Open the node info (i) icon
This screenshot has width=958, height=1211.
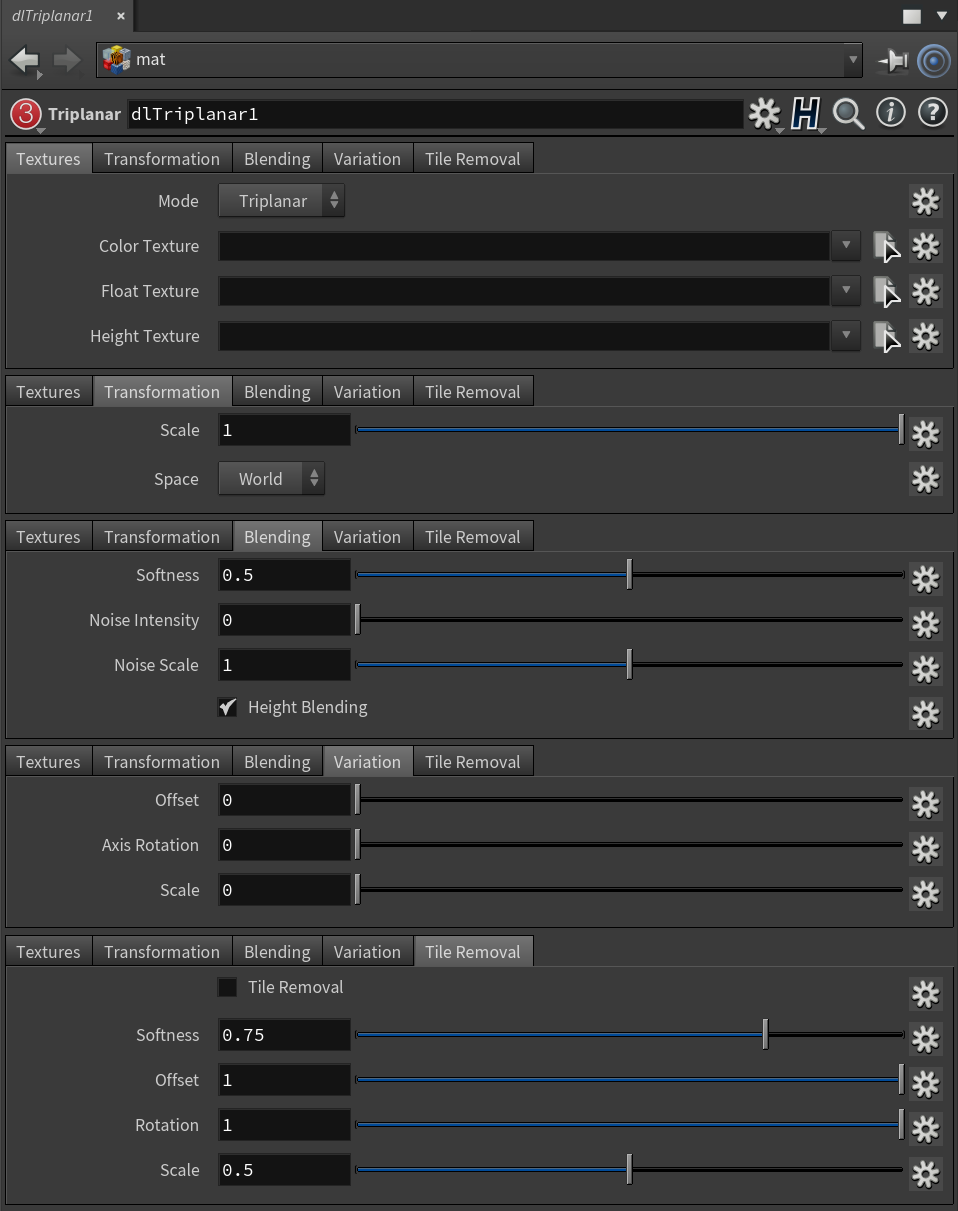890,113
